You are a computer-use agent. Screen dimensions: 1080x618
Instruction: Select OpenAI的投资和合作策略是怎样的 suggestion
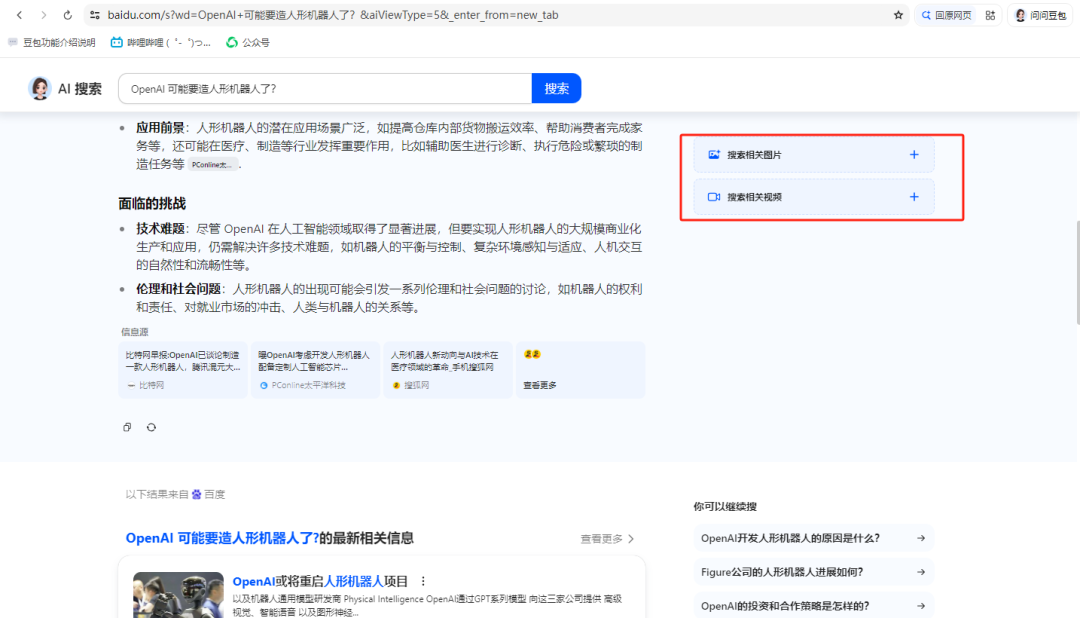813,606
